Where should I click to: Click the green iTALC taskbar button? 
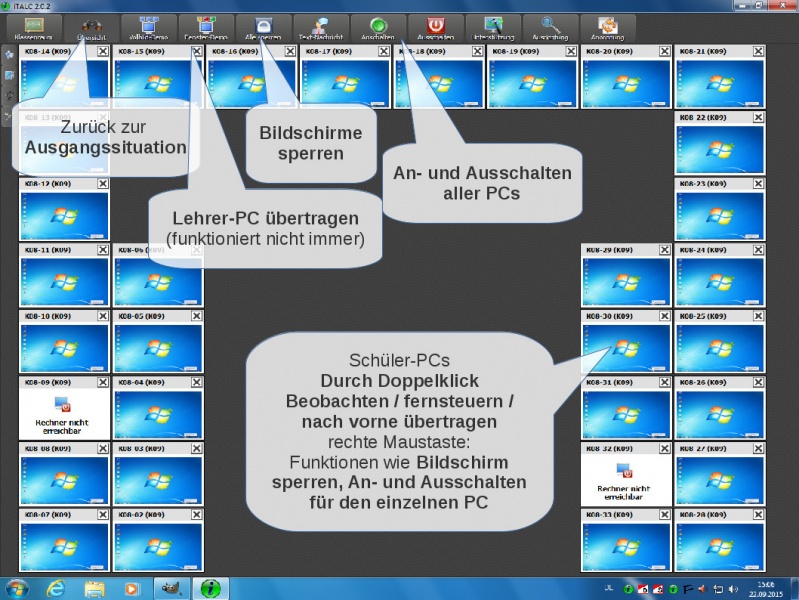[x=210, y=589]
